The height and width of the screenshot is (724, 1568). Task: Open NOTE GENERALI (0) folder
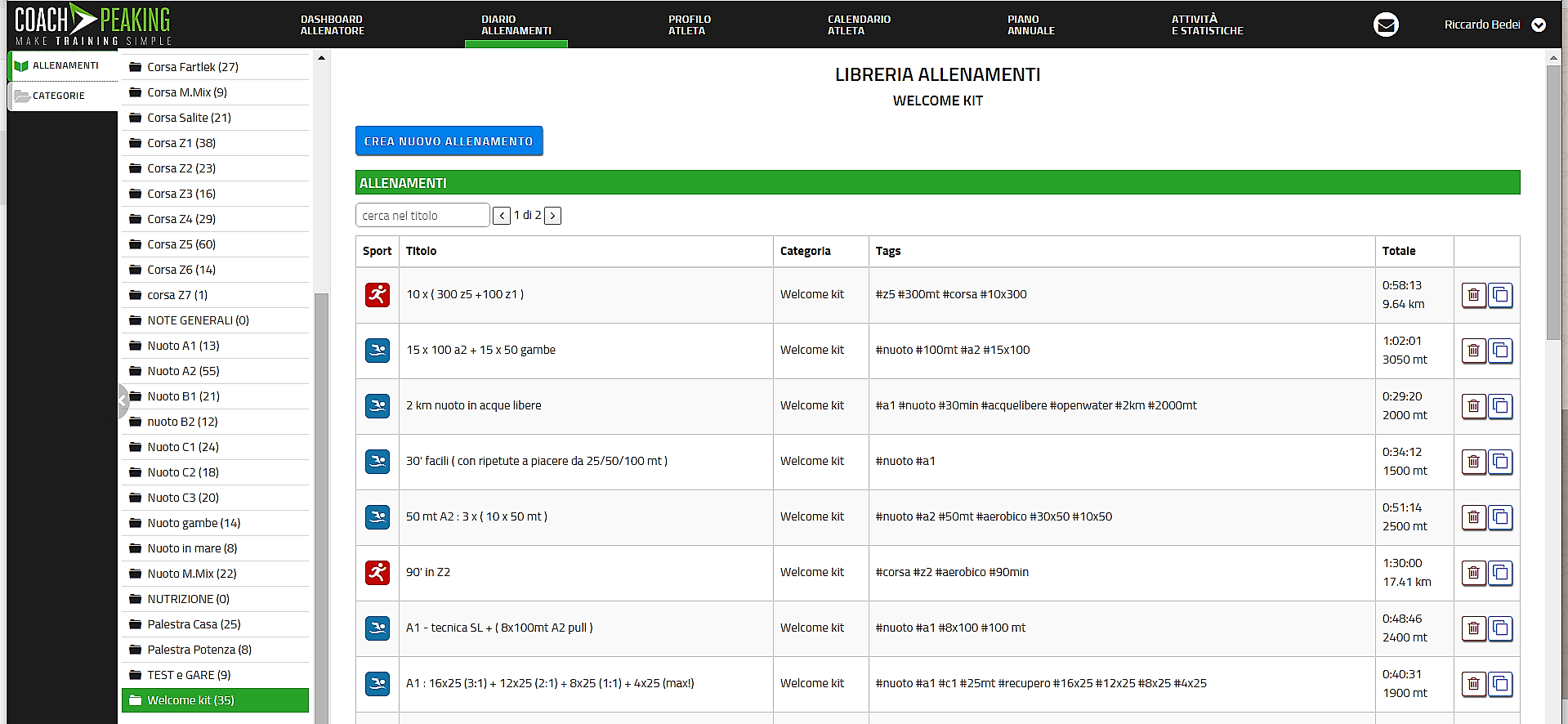[x=216, y=320]
